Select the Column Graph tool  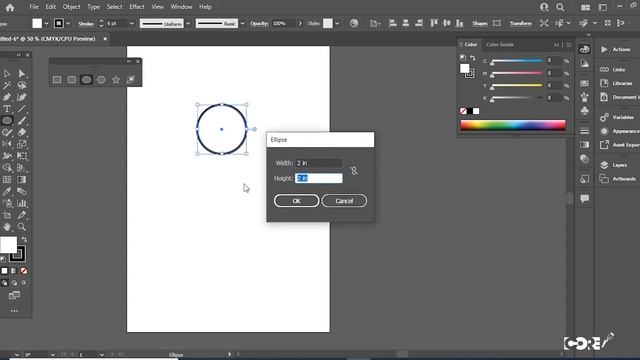[22, 203]
